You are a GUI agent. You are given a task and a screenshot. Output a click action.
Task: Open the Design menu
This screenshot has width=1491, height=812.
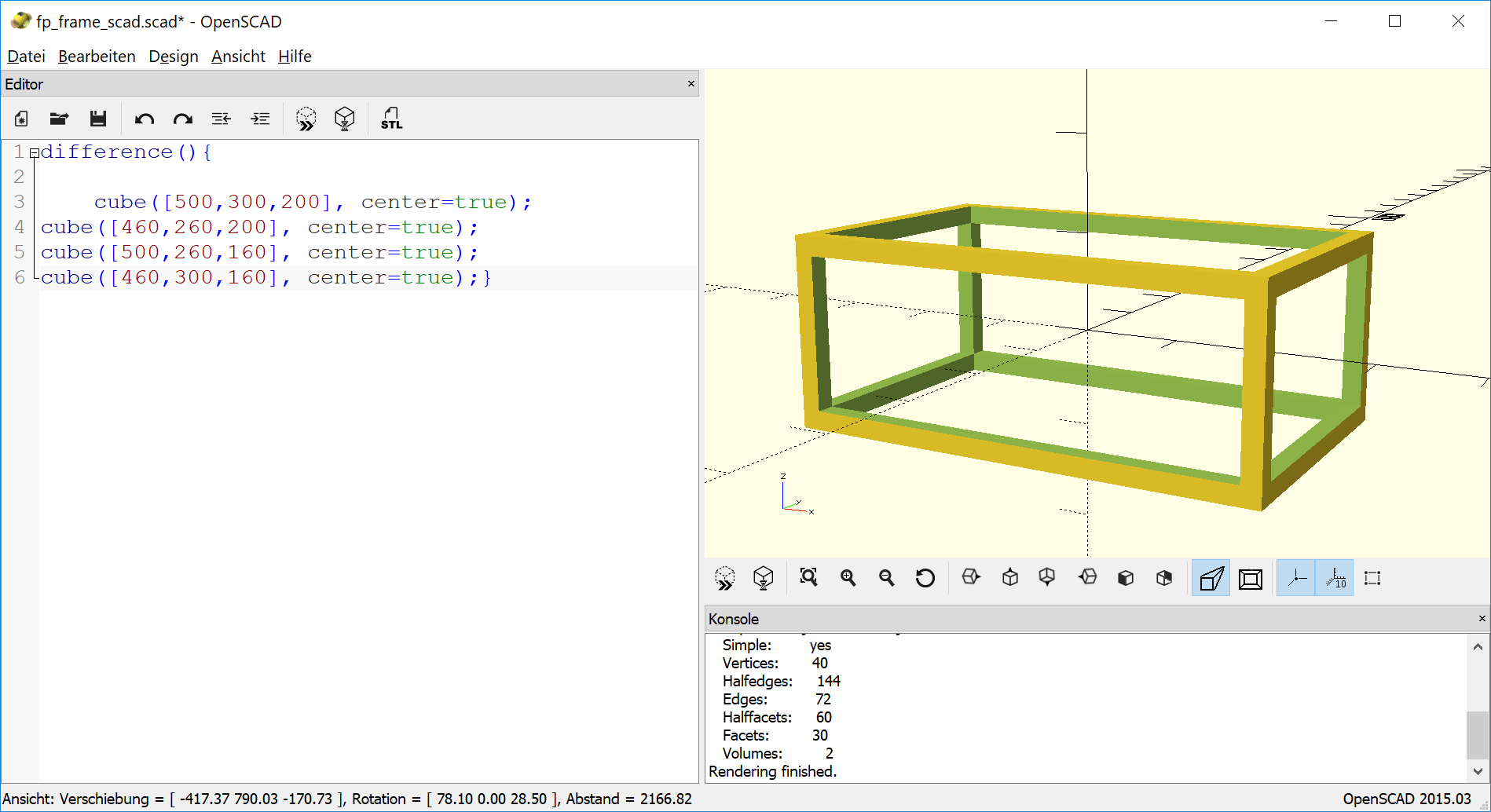[x=173, y=56]
